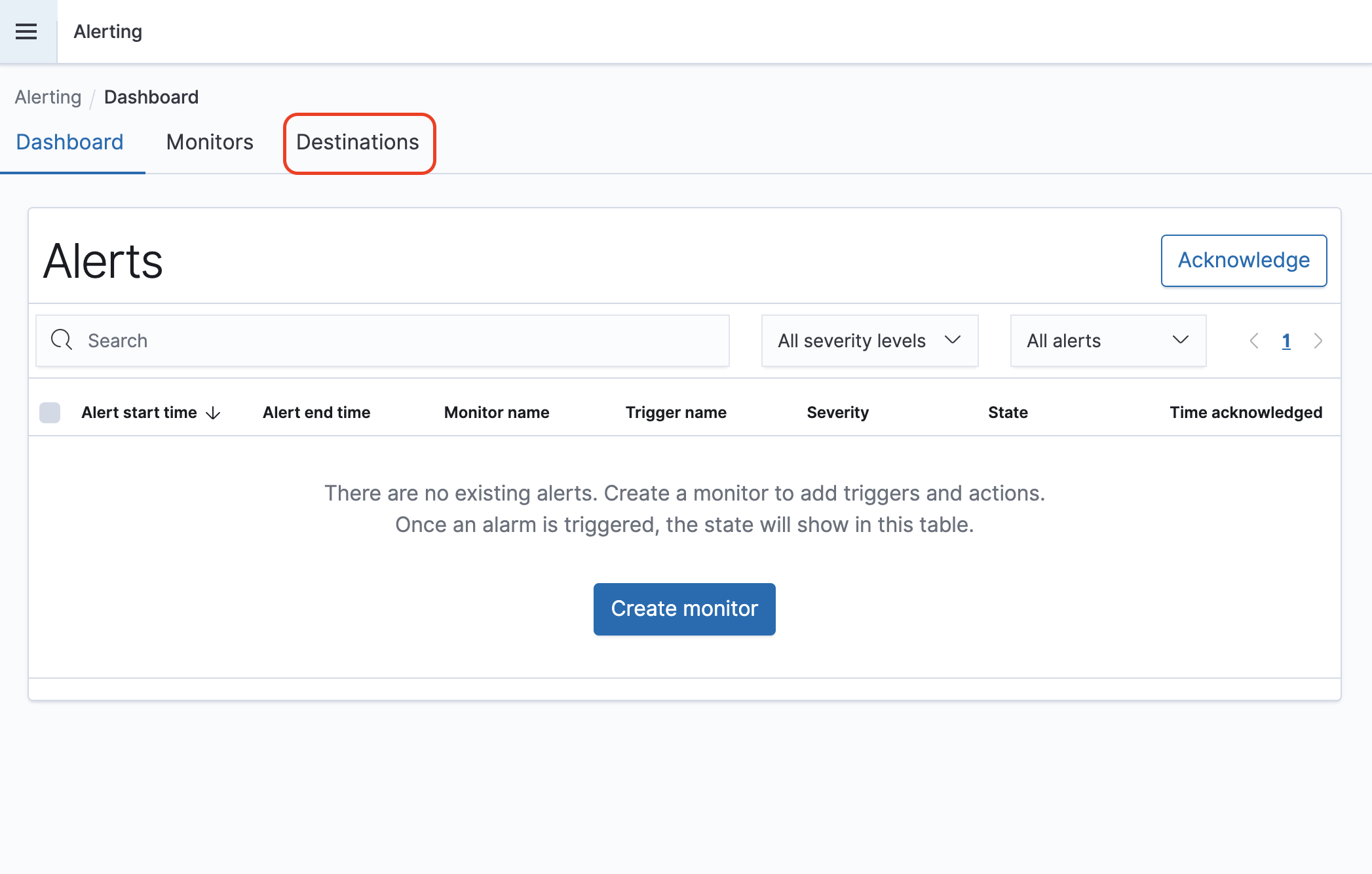Click the search magnifier icon
Screen dimensions: 1372x874
62,340
